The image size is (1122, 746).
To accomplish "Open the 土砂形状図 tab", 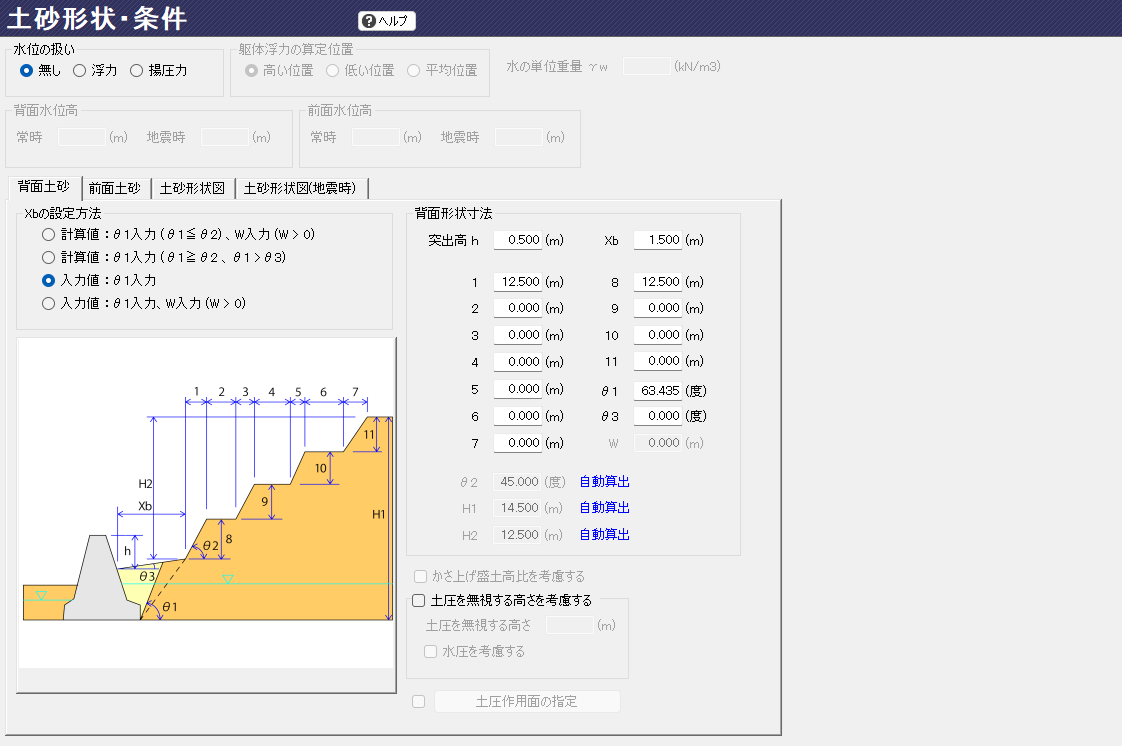I will [192, 188].
